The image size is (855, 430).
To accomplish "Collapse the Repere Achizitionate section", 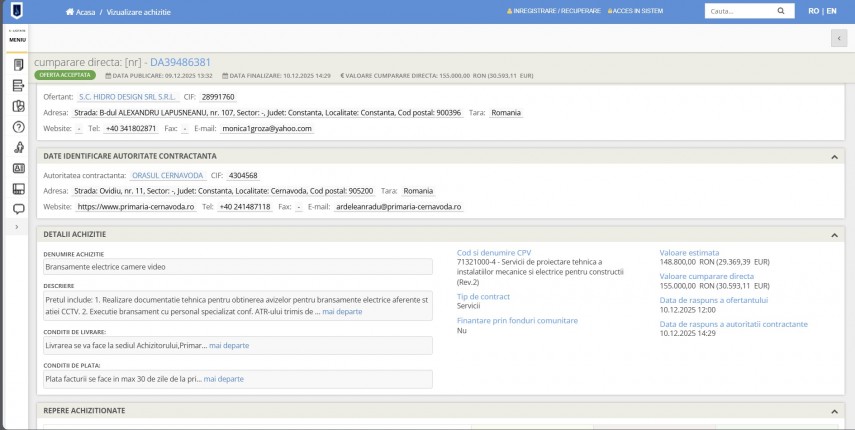I will 834,411.
